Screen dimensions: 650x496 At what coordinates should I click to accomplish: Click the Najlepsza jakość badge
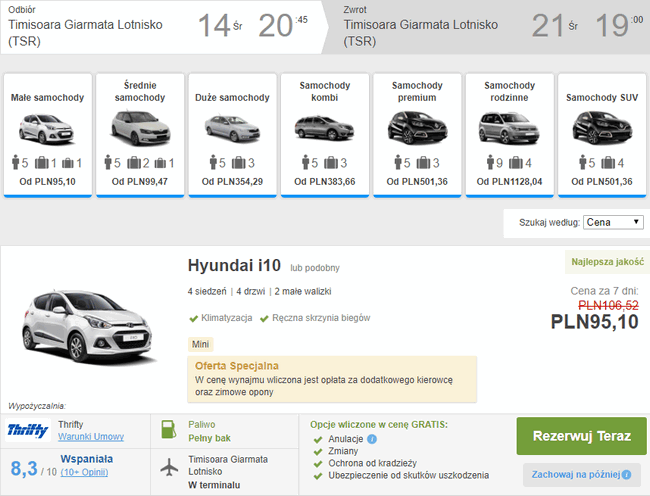click(607, 262)
